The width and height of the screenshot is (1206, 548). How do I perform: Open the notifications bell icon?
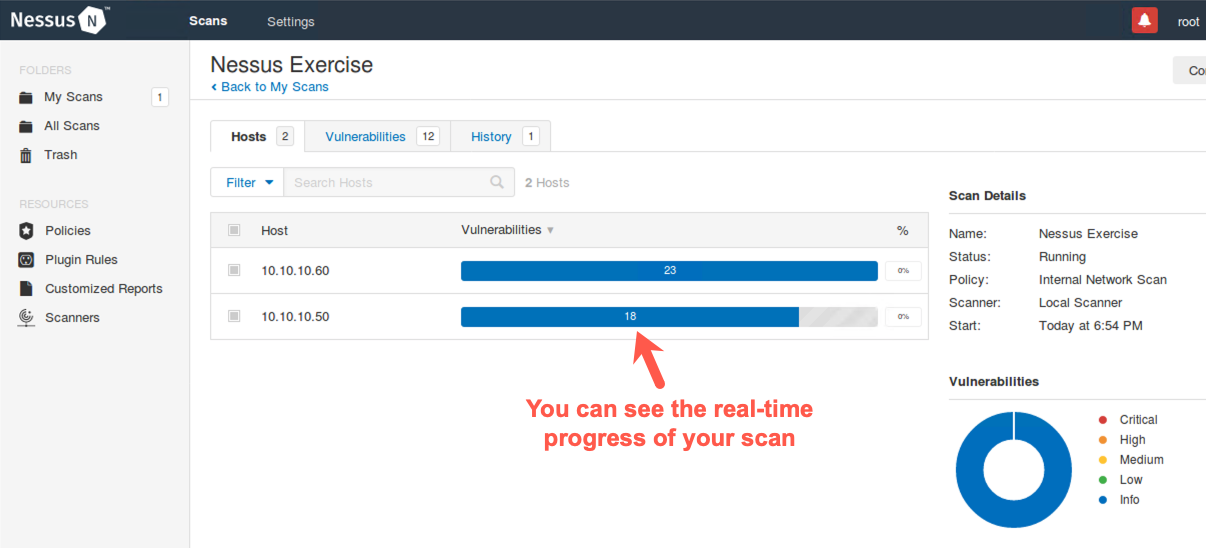1144,20
